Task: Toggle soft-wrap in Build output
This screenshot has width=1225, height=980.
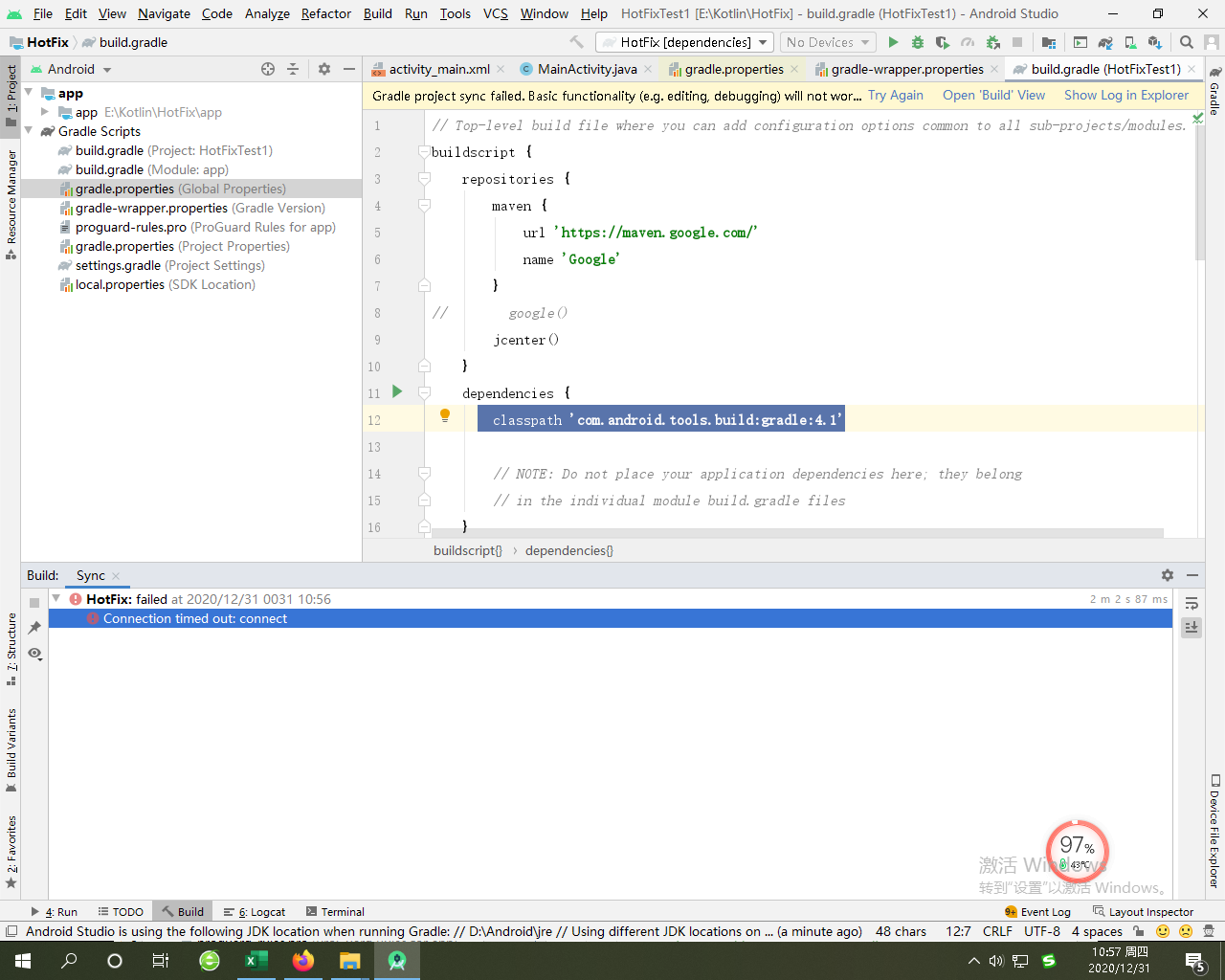Action: point(1192,603)
